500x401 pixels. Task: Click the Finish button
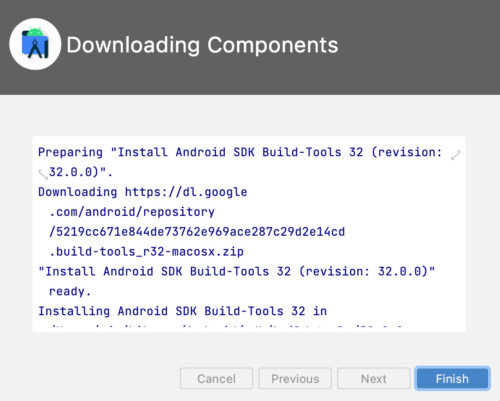click(x=452, y=378)
